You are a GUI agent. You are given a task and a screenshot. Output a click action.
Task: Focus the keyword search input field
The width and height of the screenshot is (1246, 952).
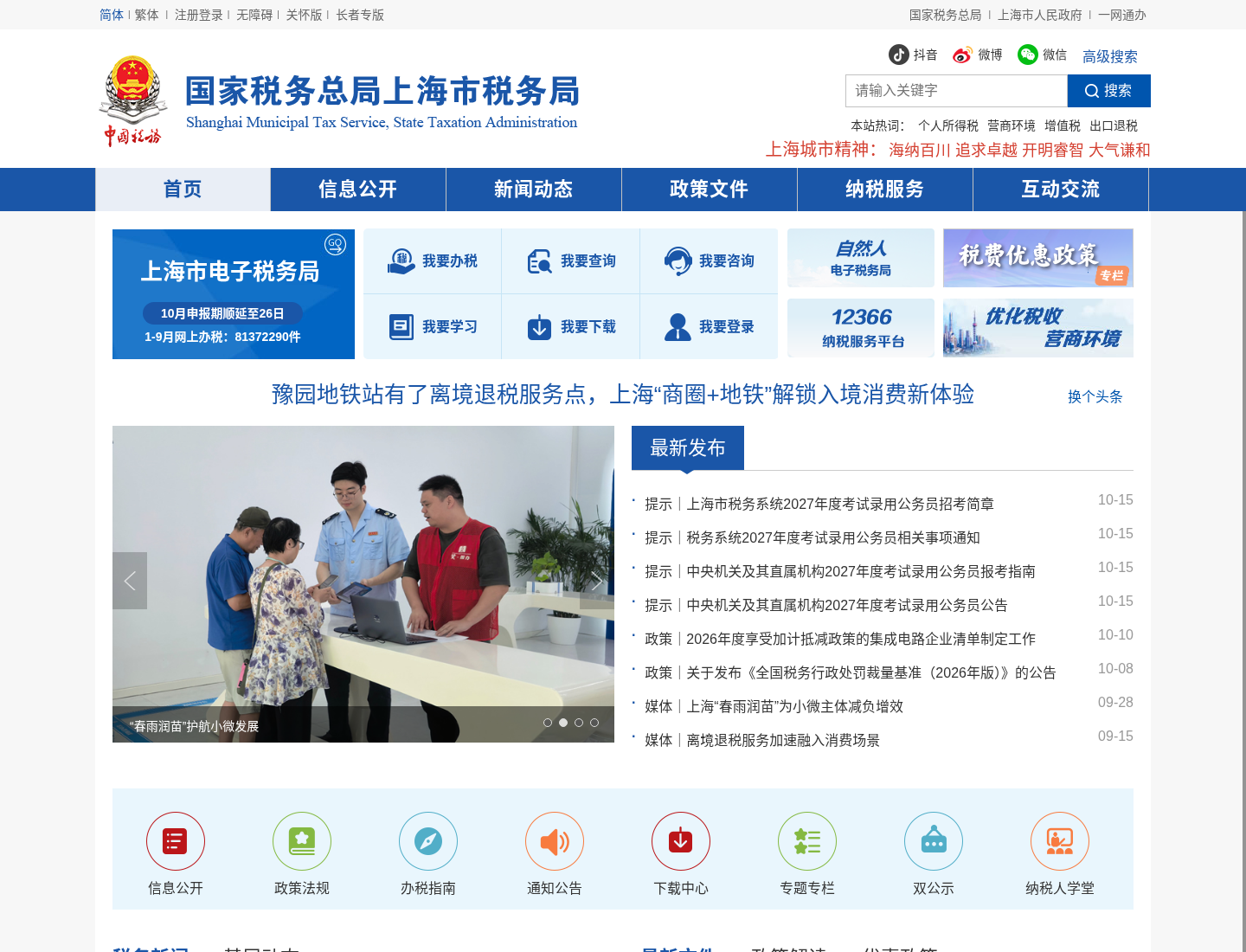point(956,91)
